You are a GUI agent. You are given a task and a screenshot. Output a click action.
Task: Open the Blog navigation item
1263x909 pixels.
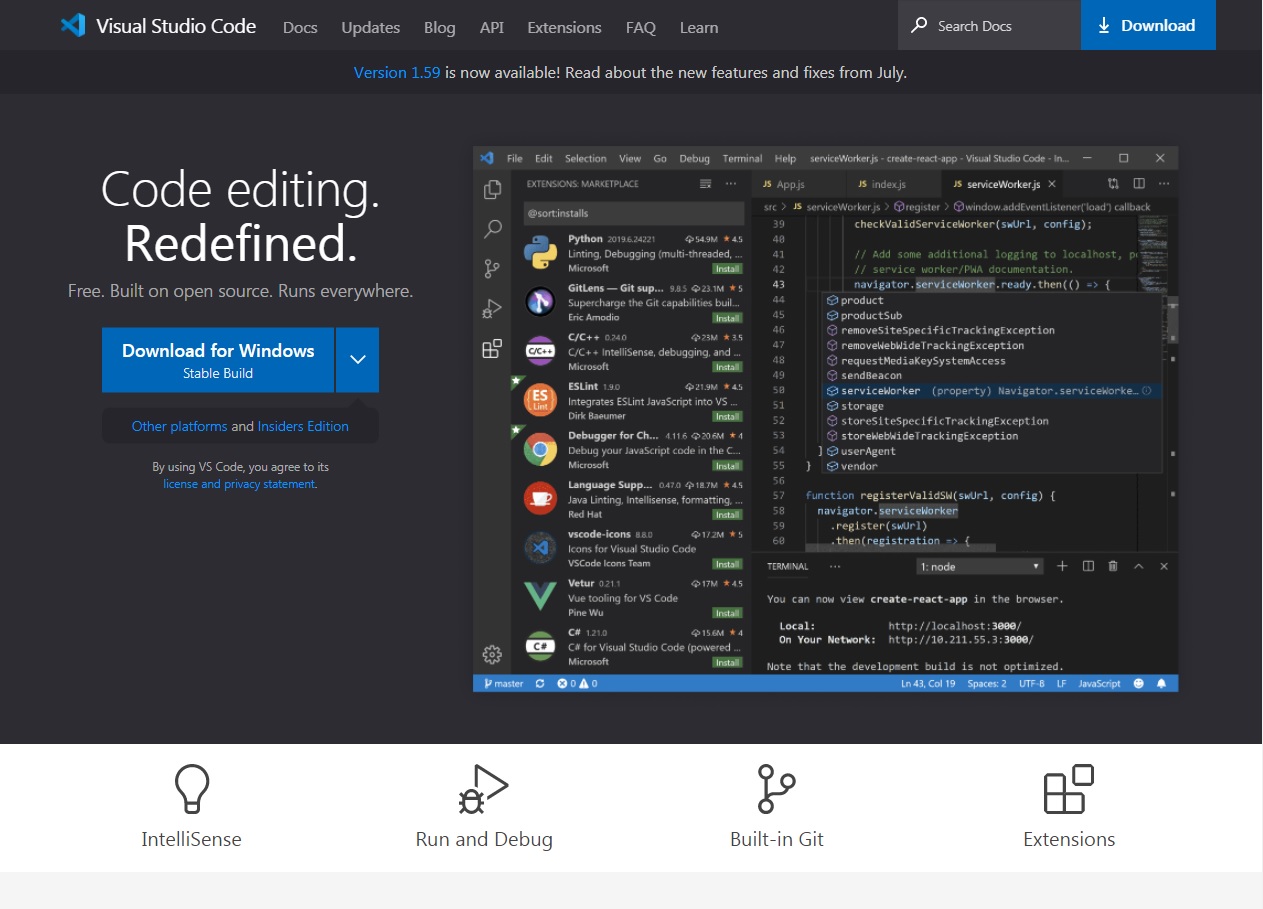(x=439, y=27)
